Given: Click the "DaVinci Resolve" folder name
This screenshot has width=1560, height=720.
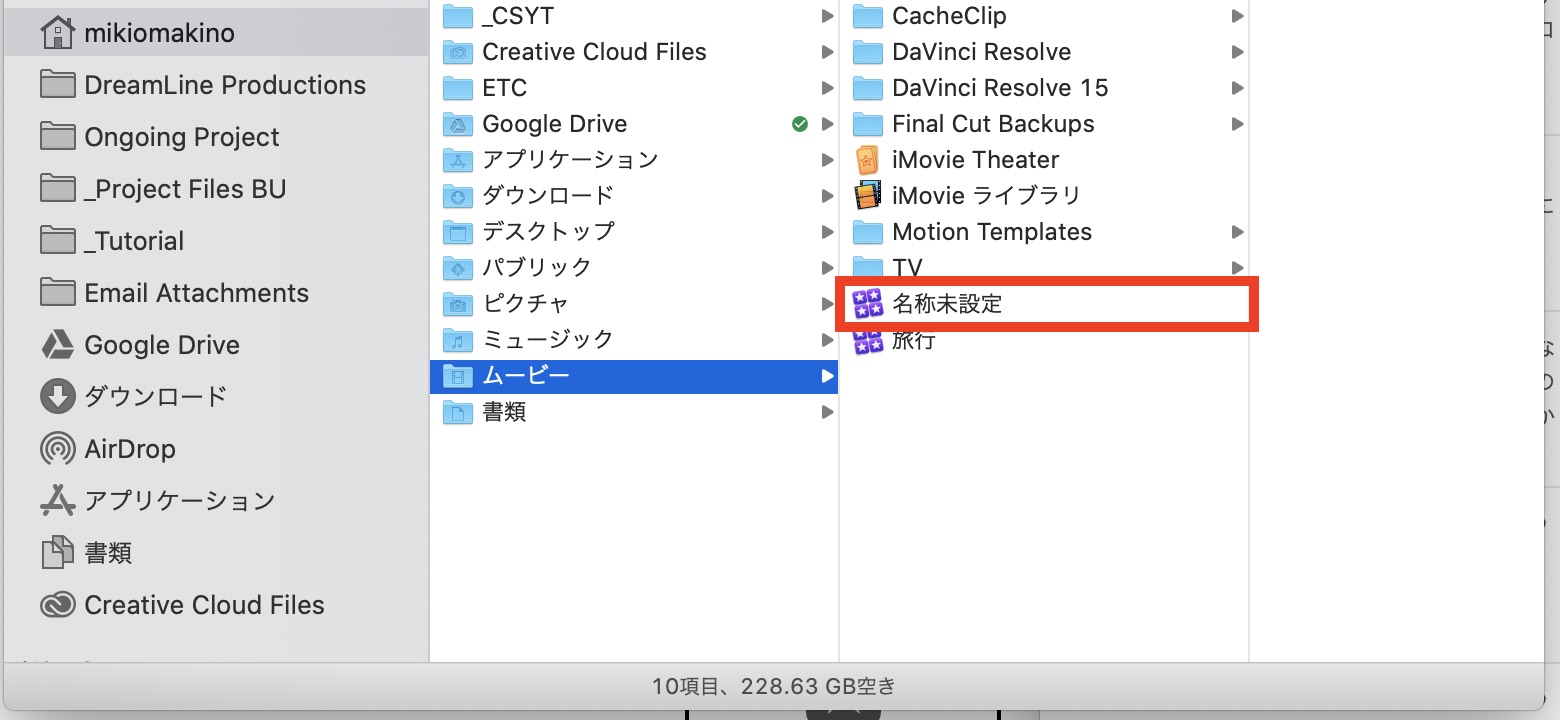Looking at the screenshot, I should 981,52.
